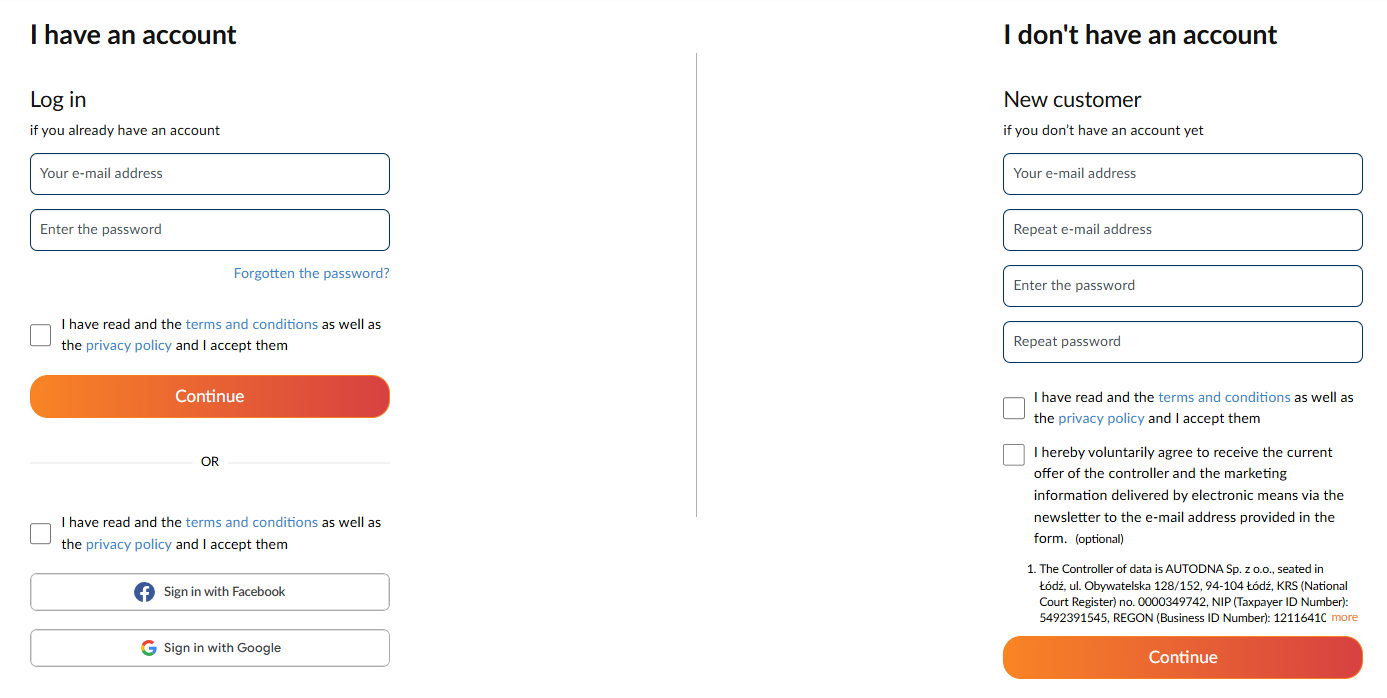
Task: Select the Repeat password field
Action: click(1183, 342)
